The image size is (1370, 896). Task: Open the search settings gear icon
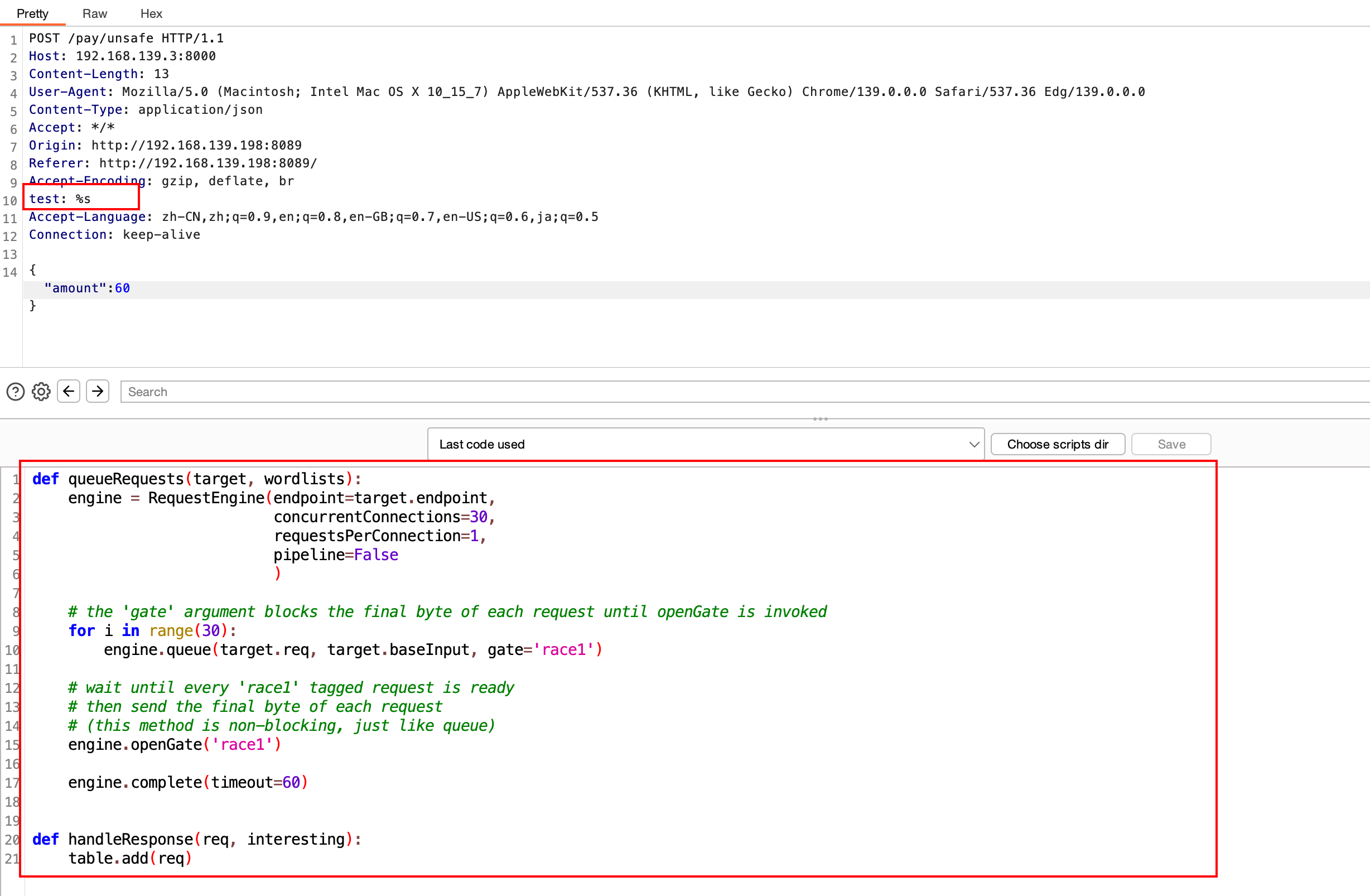pyautogui.click(x=41, y=392)
